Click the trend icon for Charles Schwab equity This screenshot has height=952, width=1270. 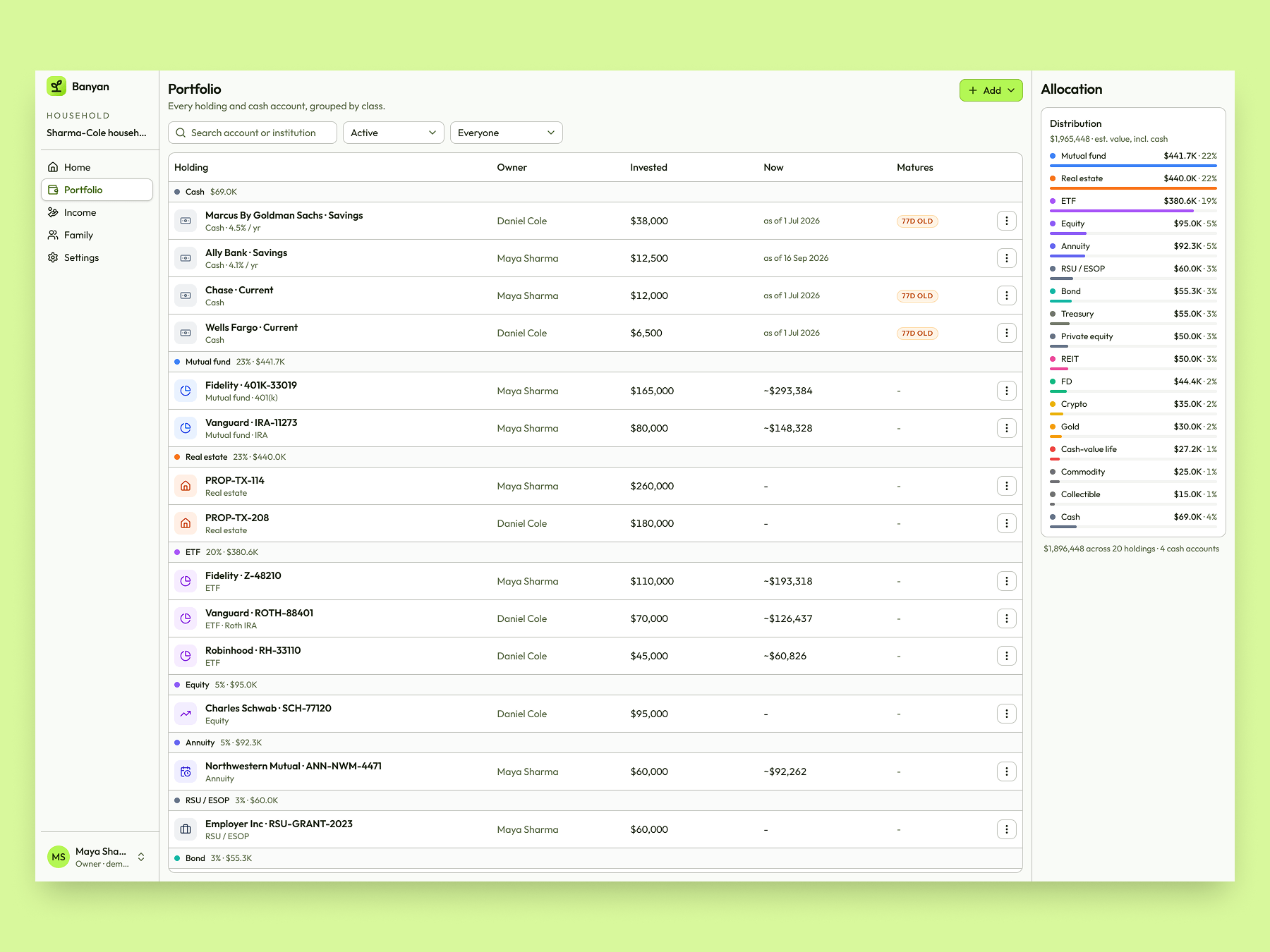click(186, 714)
